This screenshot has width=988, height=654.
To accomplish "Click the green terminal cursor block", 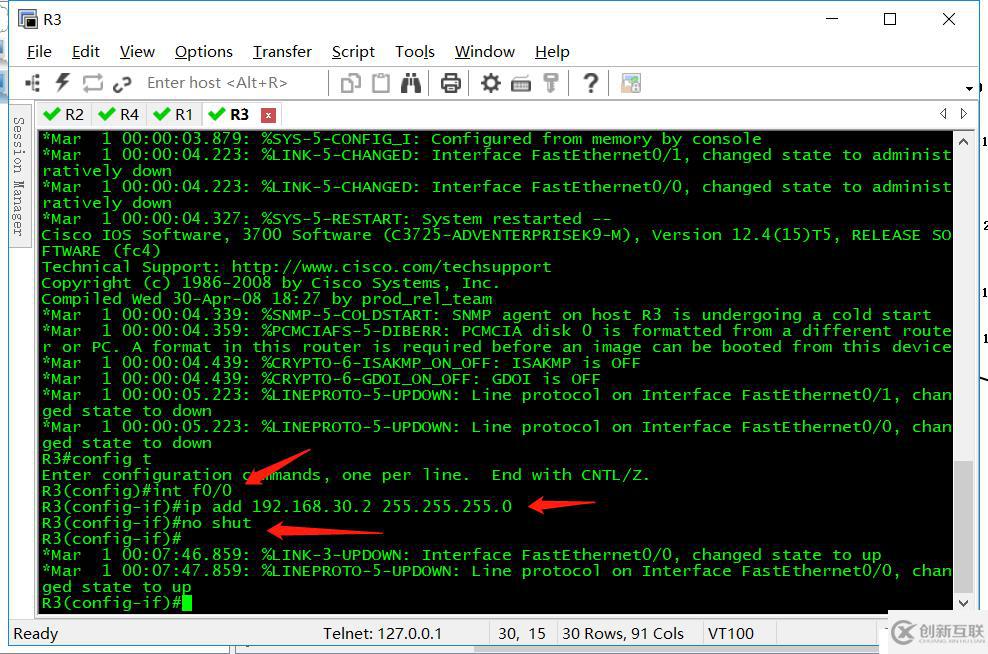I will 187,604.
